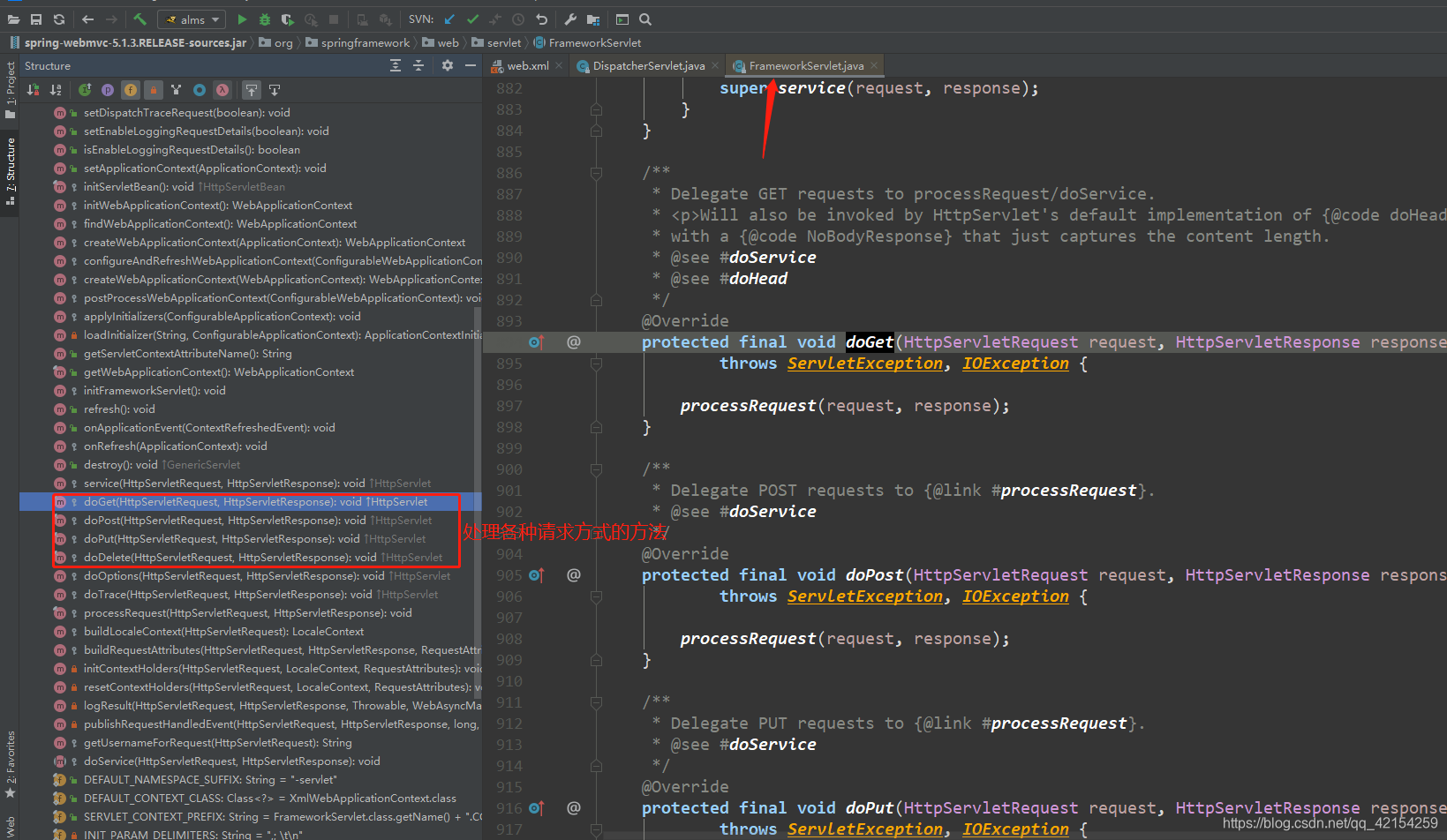
Task: Switch to the web.xml editor tab
Action: [527, 66]
